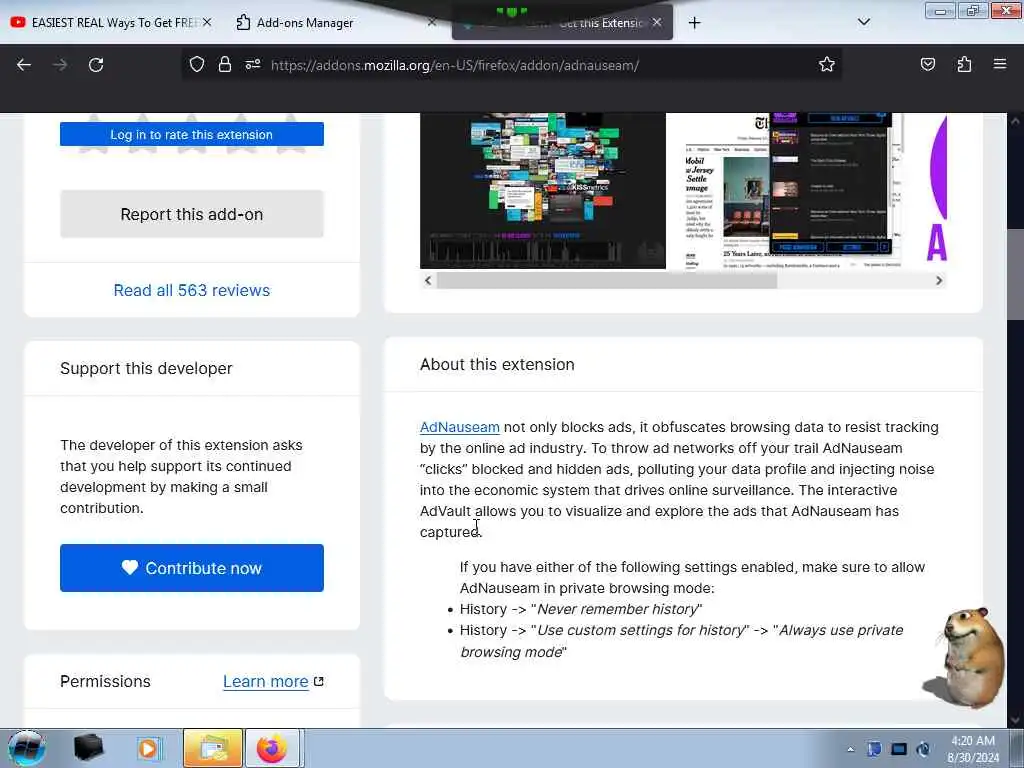Open the newspaper page screenshot thumbnail

pyautogui.click(x=793, y=190)
